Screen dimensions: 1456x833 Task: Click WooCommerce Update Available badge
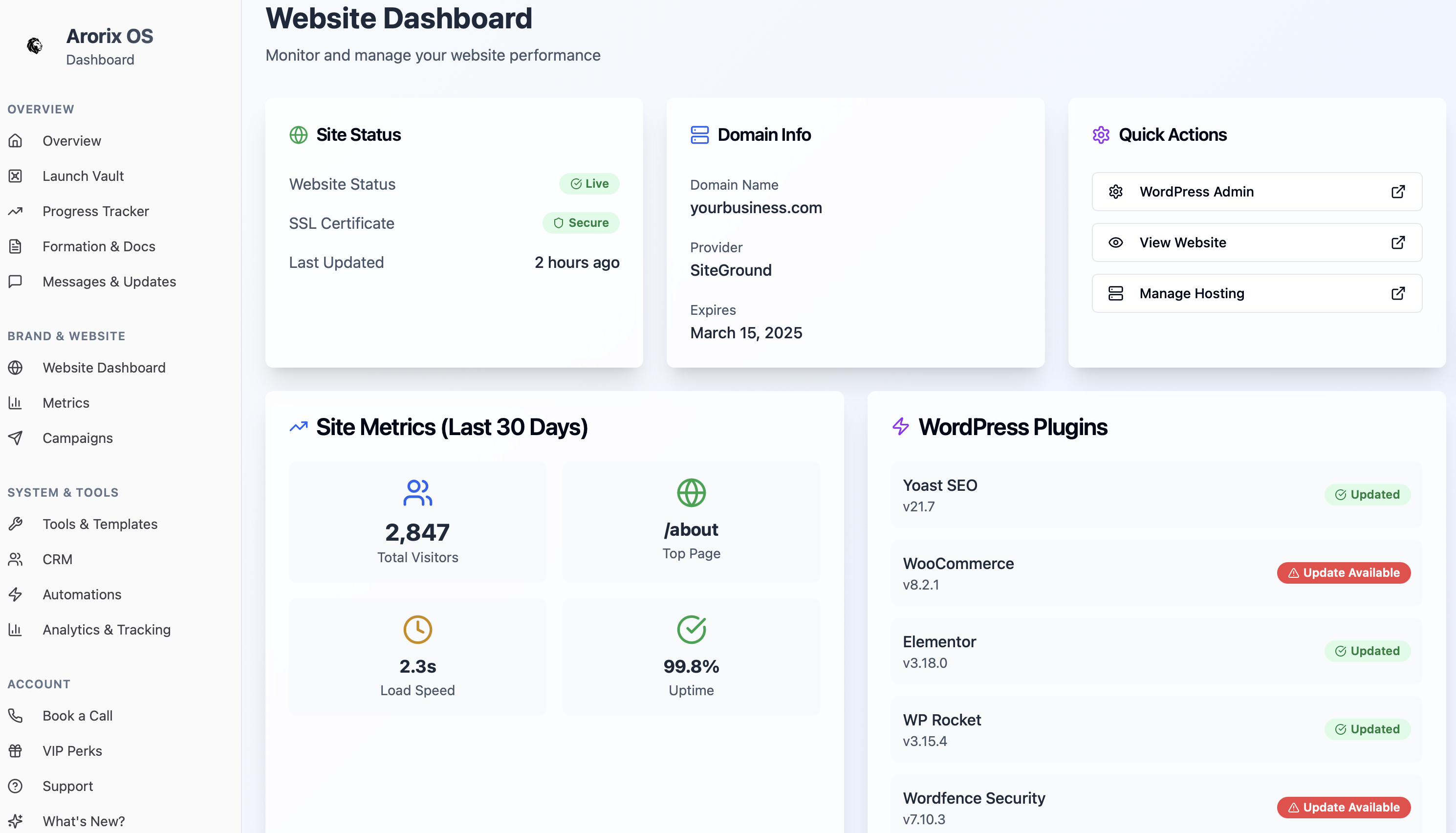(1343, 573)
